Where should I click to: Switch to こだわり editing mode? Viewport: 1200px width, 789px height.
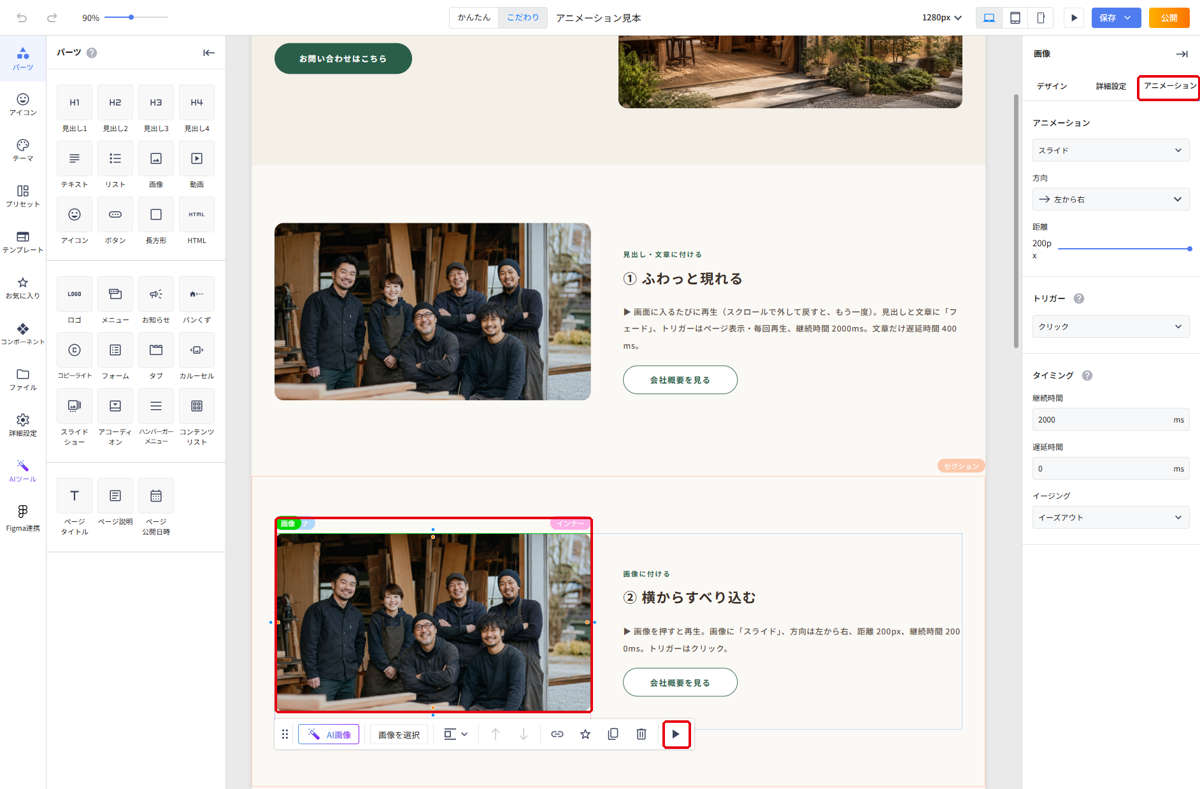click(522, 18)
